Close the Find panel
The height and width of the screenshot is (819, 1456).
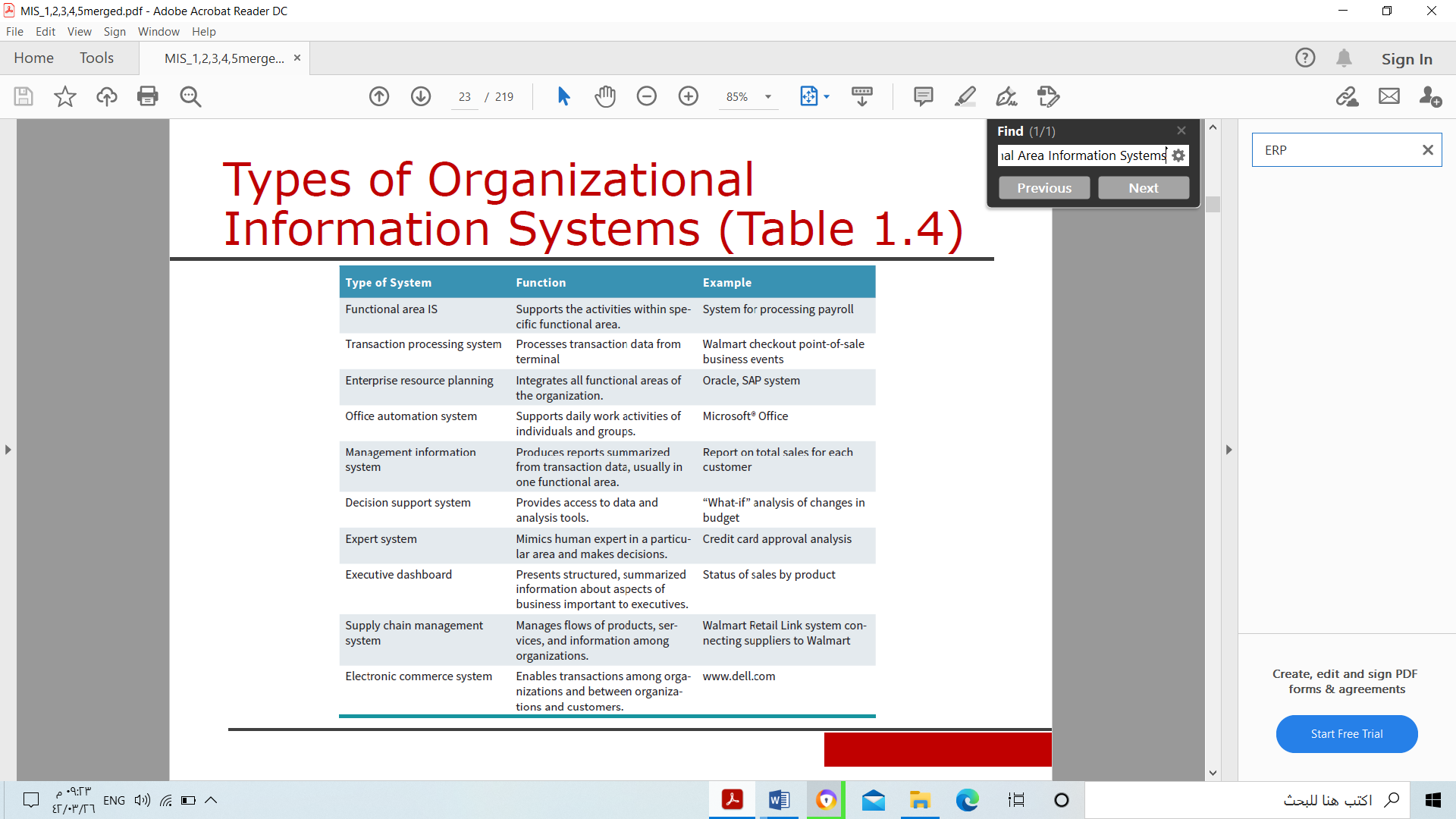[1181, 130]
